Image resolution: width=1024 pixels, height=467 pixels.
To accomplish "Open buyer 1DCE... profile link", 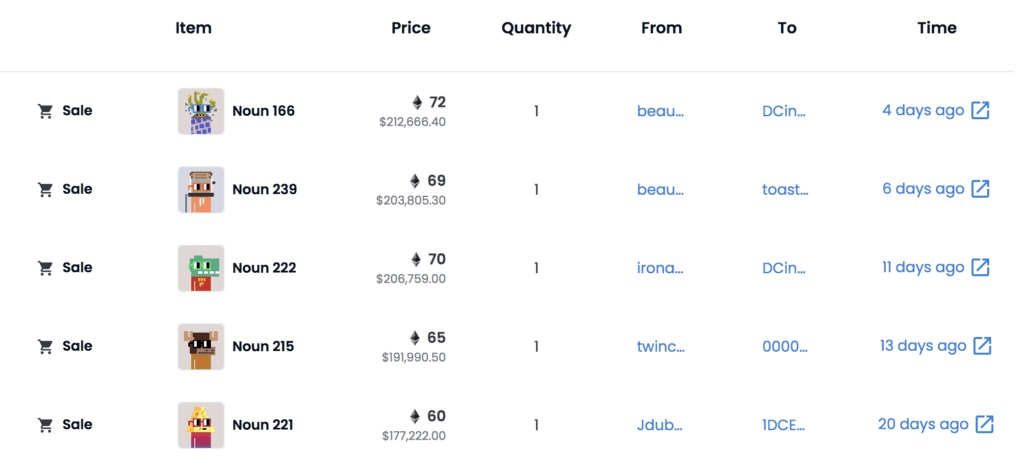I will pos(784,424).
